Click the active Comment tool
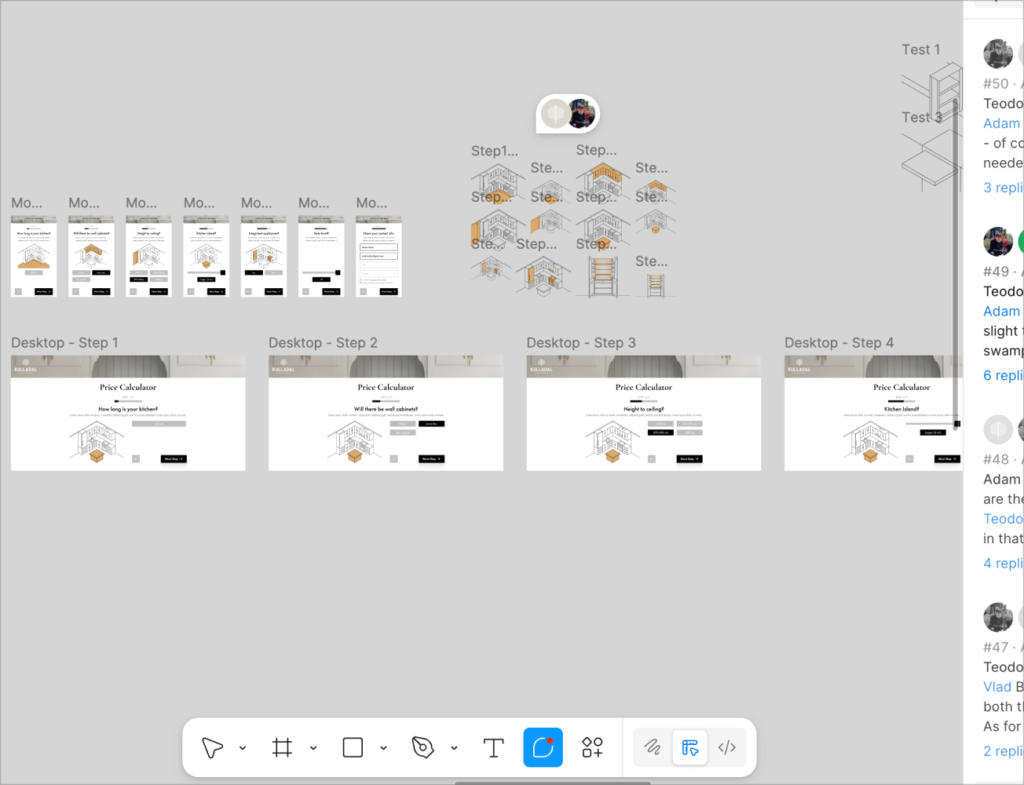 tap(543, 747)
